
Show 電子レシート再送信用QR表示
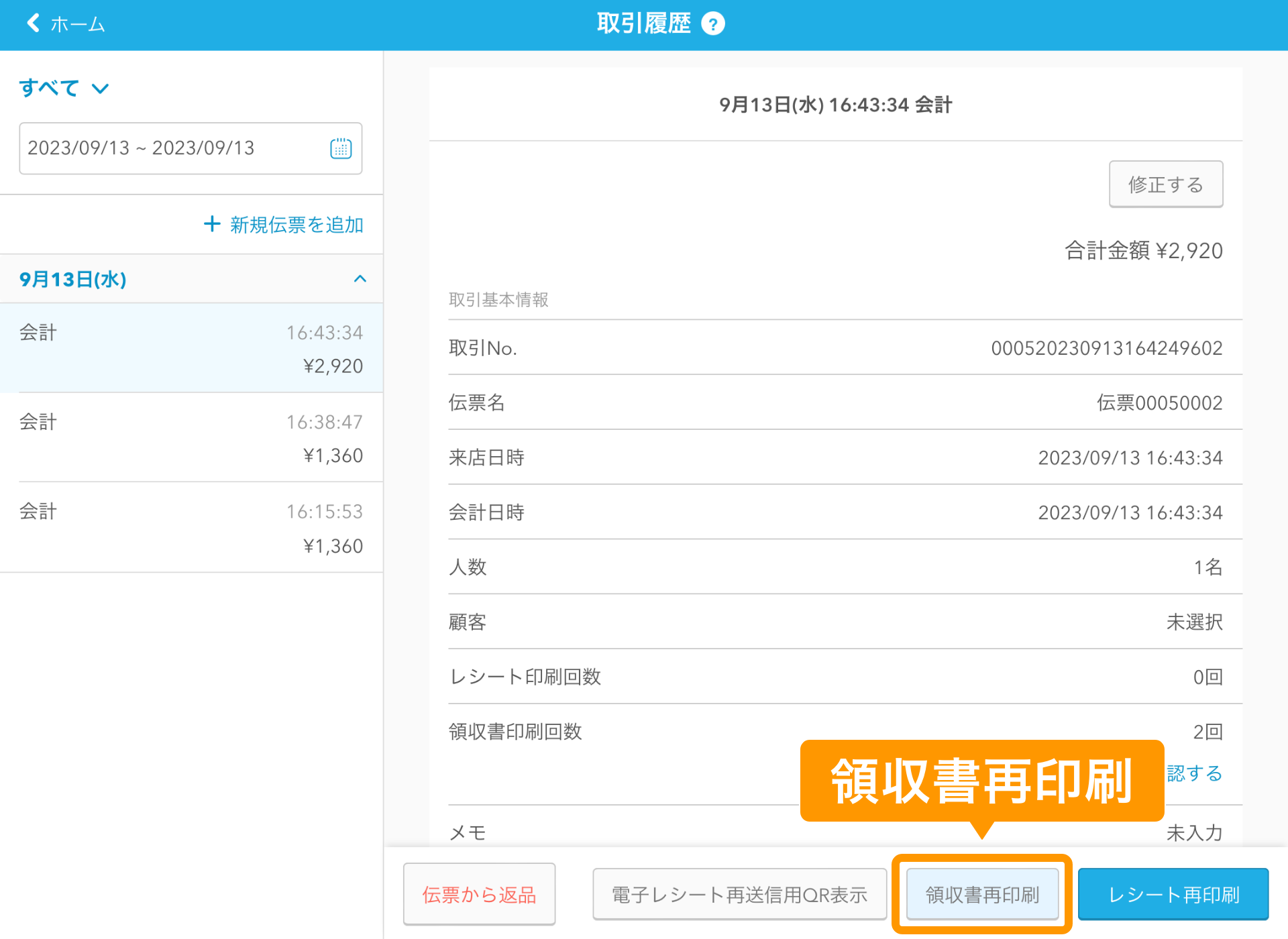[739, 894]
